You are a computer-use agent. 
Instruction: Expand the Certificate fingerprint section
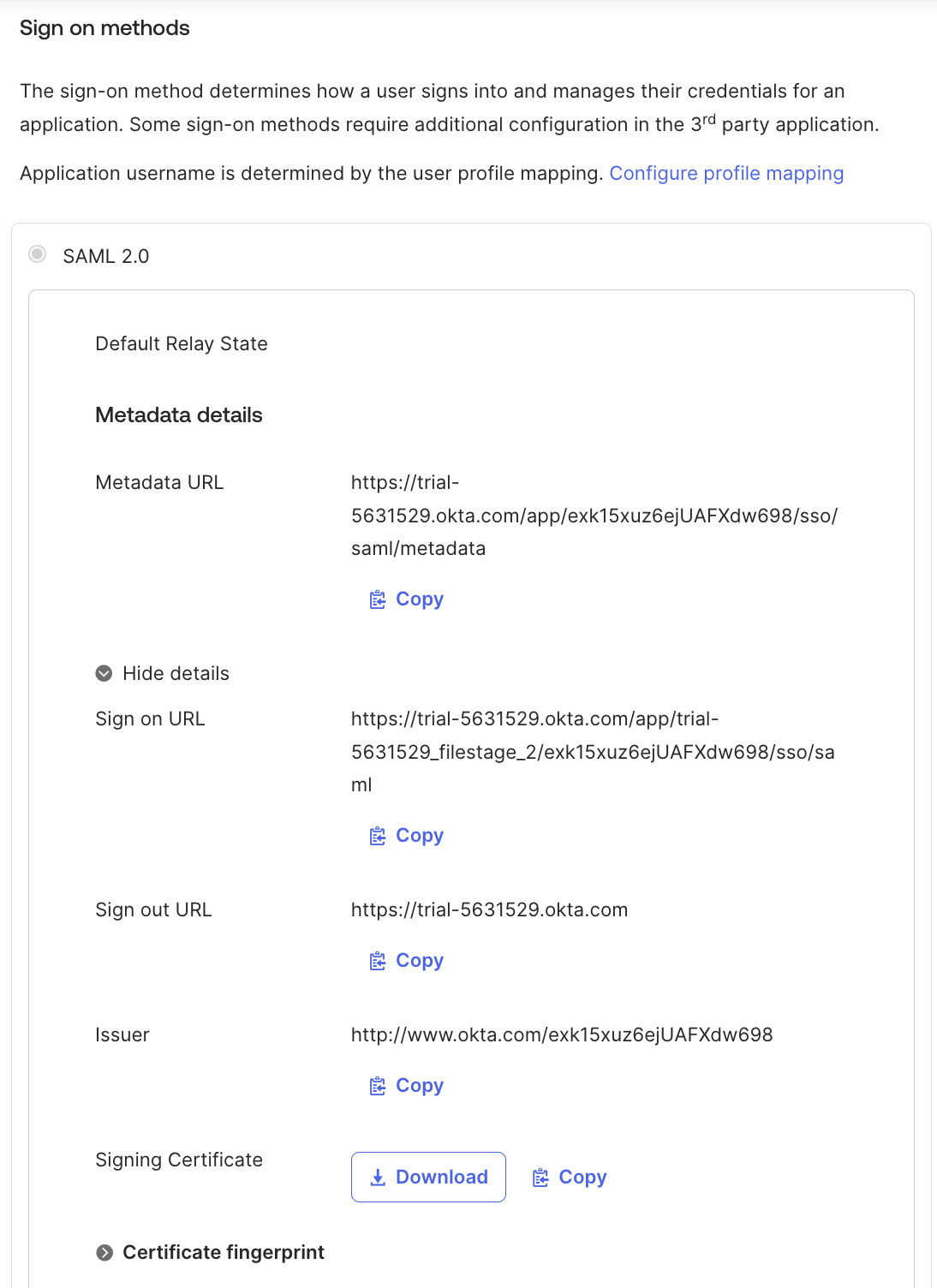[104, 1253]
